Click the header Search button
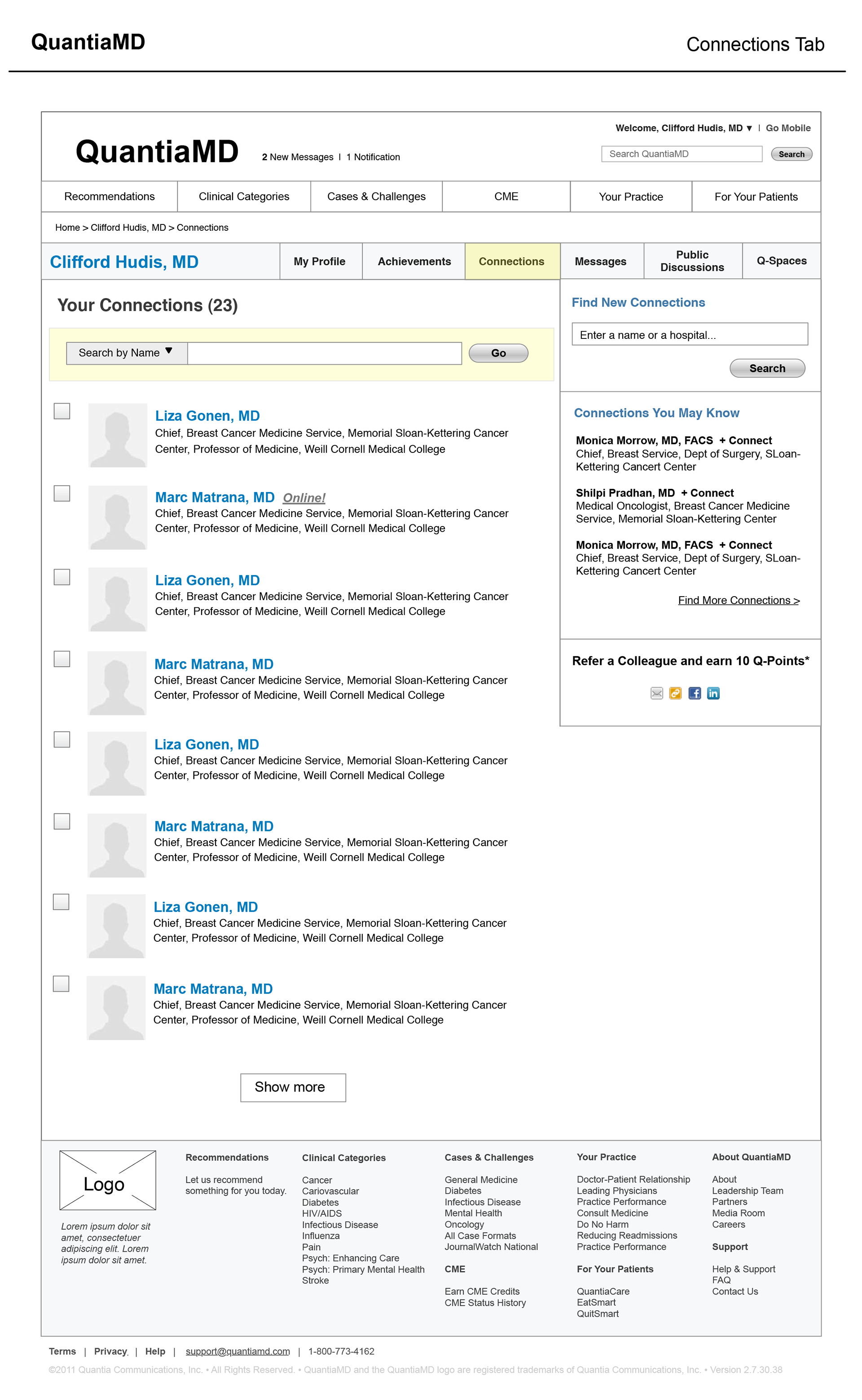 tap(792, 154)
